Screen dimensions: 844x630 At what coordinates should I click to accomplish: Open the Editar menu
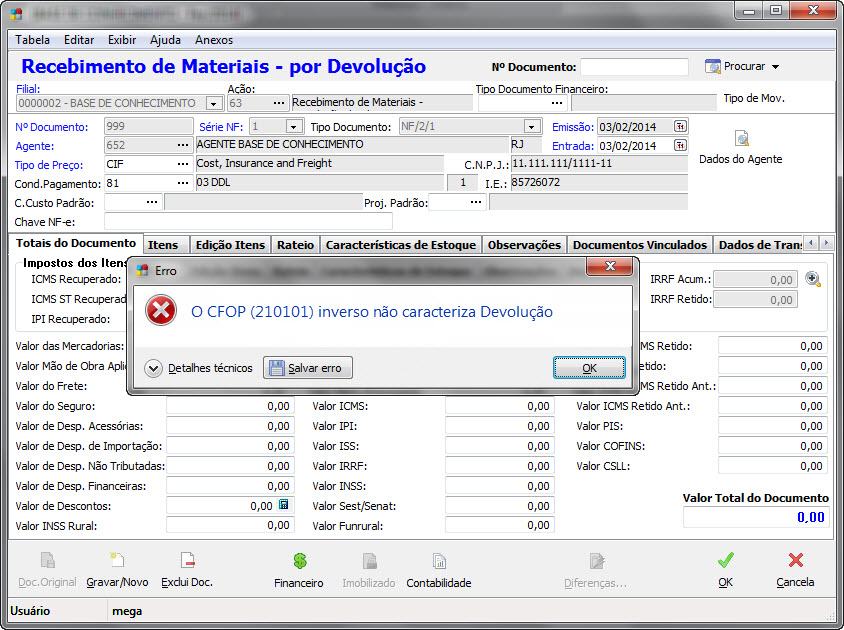(x=79, y=40)
